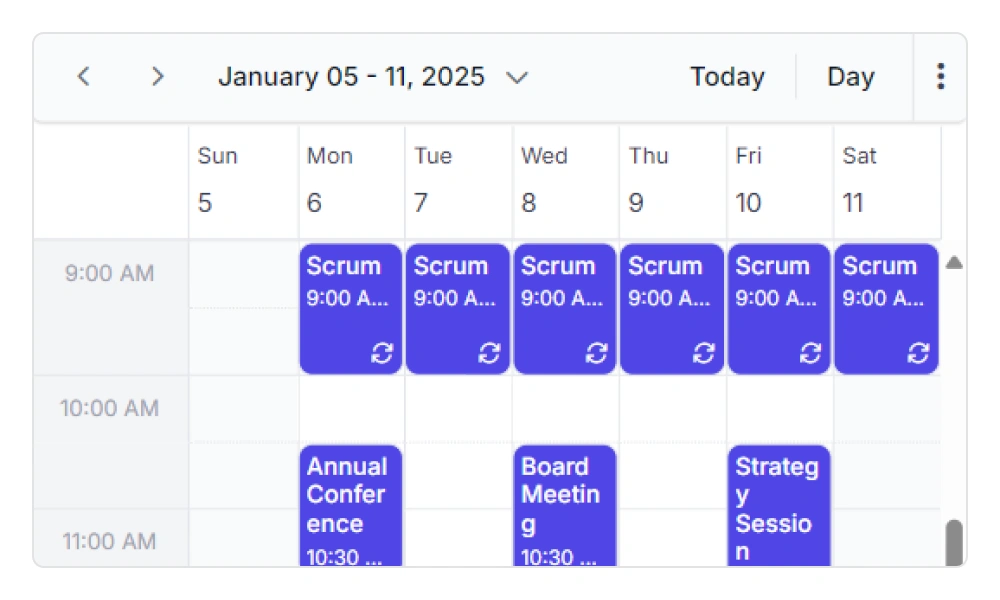Open the Annual Conference event

350,500
